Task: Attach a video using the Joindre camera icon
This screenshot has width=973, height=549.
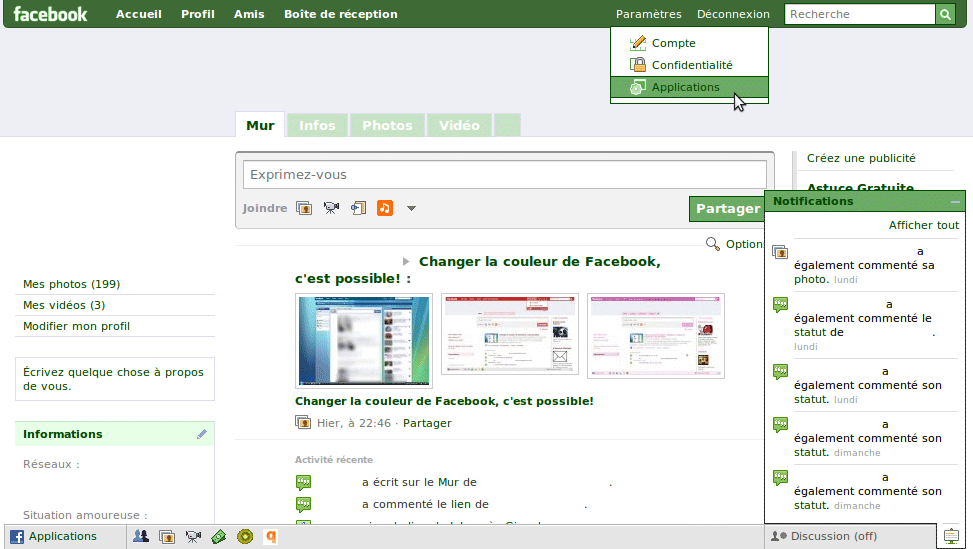Action: tap(331, 208)
